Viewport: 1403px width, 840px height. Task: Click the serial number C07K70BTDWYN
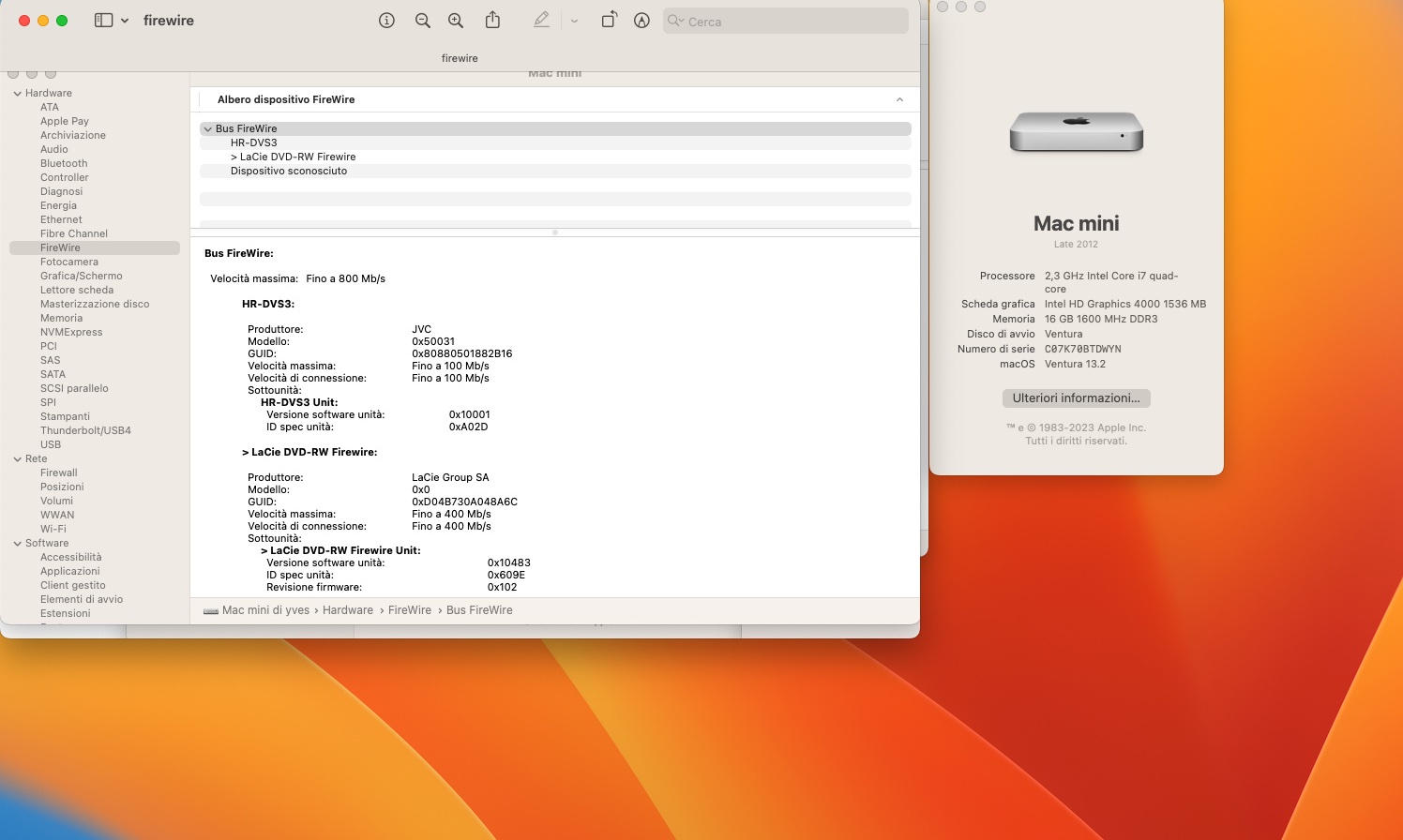click(x=1083, y=350)
